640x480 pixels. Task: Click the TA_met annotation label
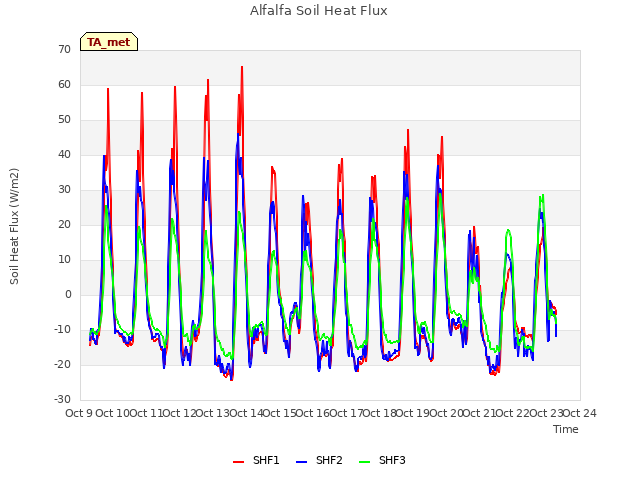(x=109, y=42)
